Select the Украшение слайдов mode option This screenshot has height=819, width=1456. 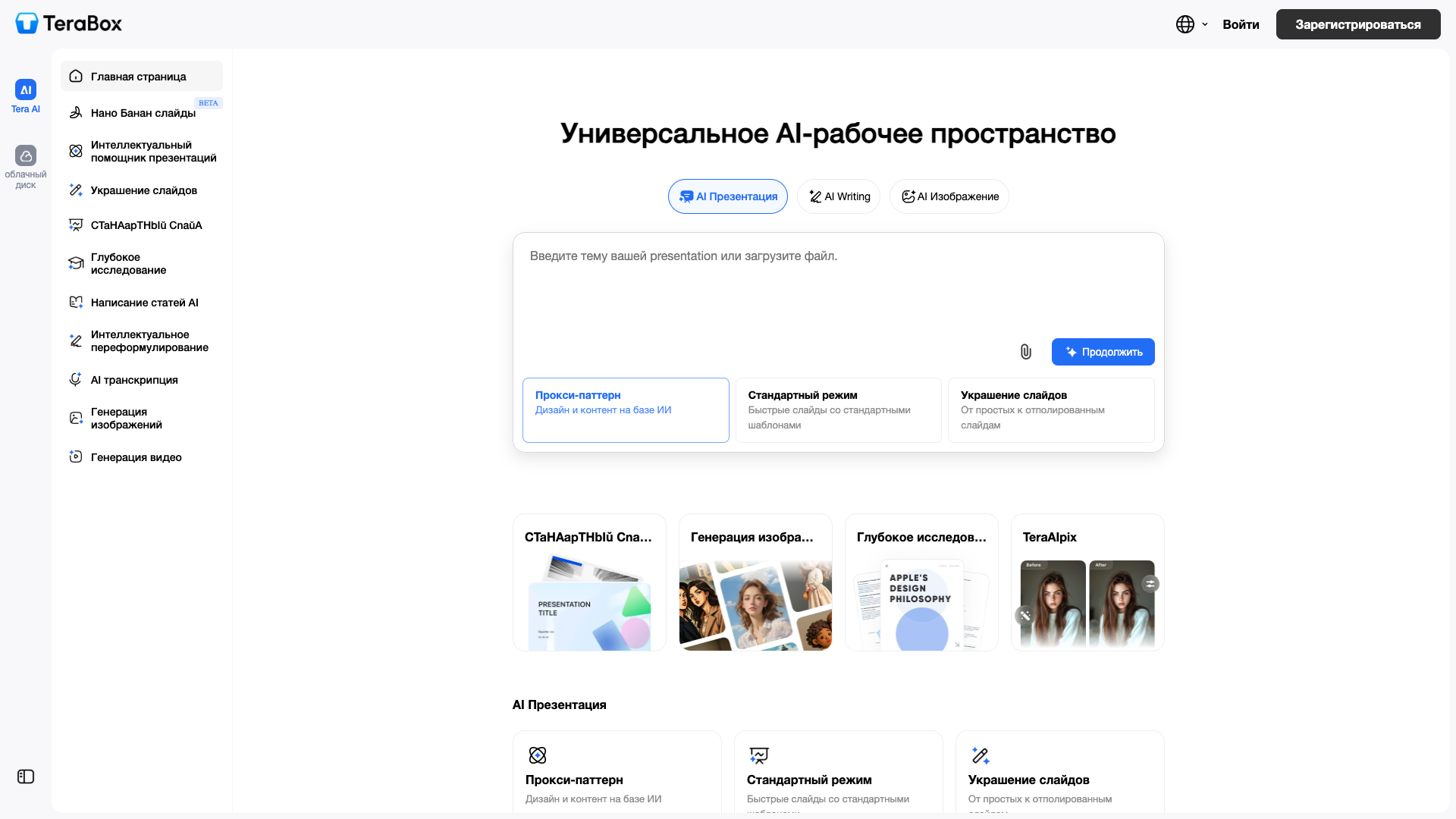tap(1051, 410)
